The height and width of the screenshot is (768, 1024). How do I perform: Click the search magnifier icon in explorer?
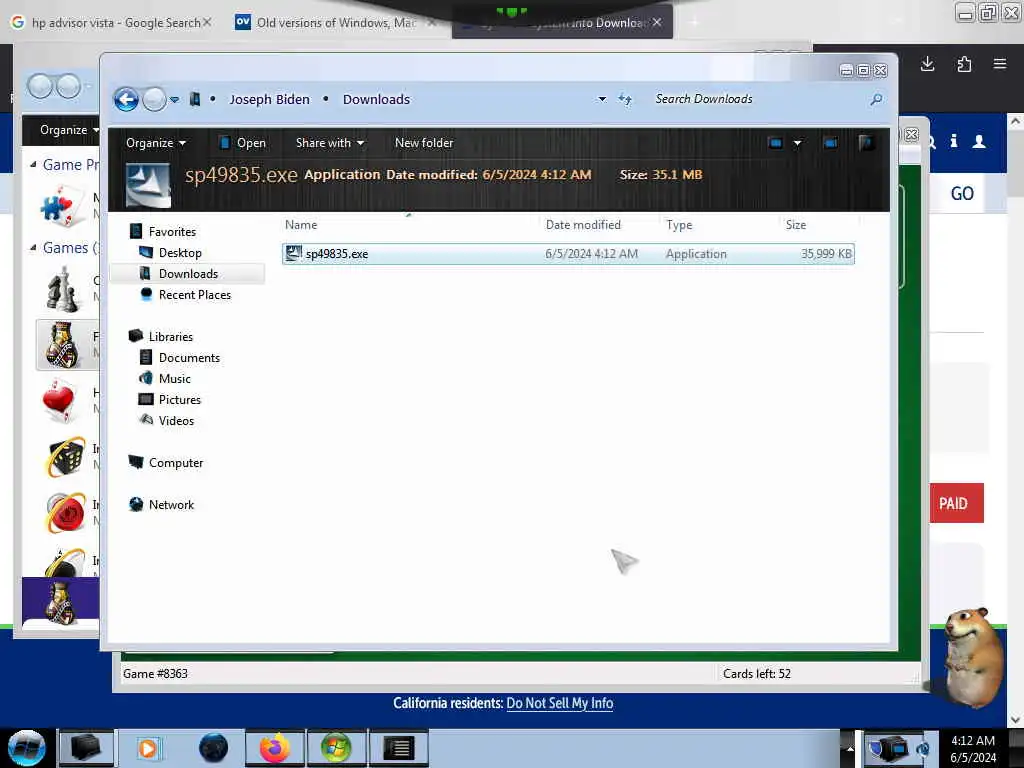pos(876,99)
